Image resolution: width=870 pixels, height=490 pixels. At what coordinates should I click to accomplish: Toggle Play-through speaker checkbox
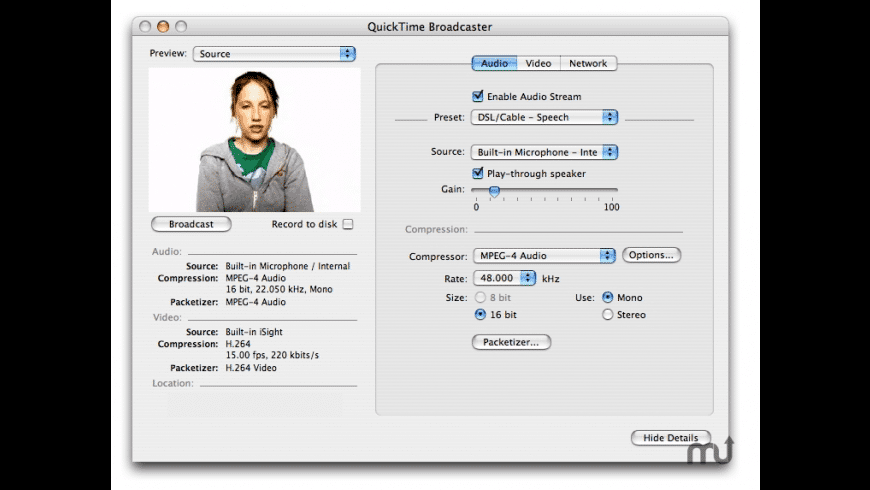coord(477,173)
